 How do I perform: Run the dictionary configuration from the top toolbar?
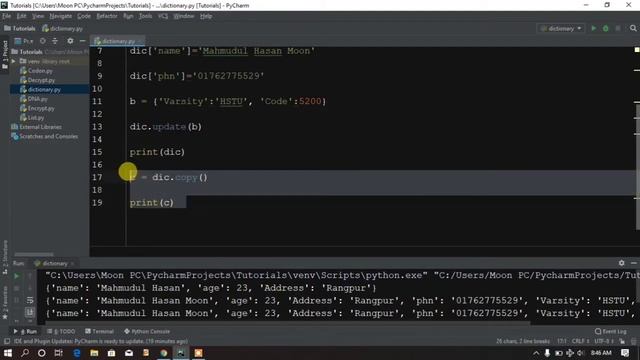(593, 28)
